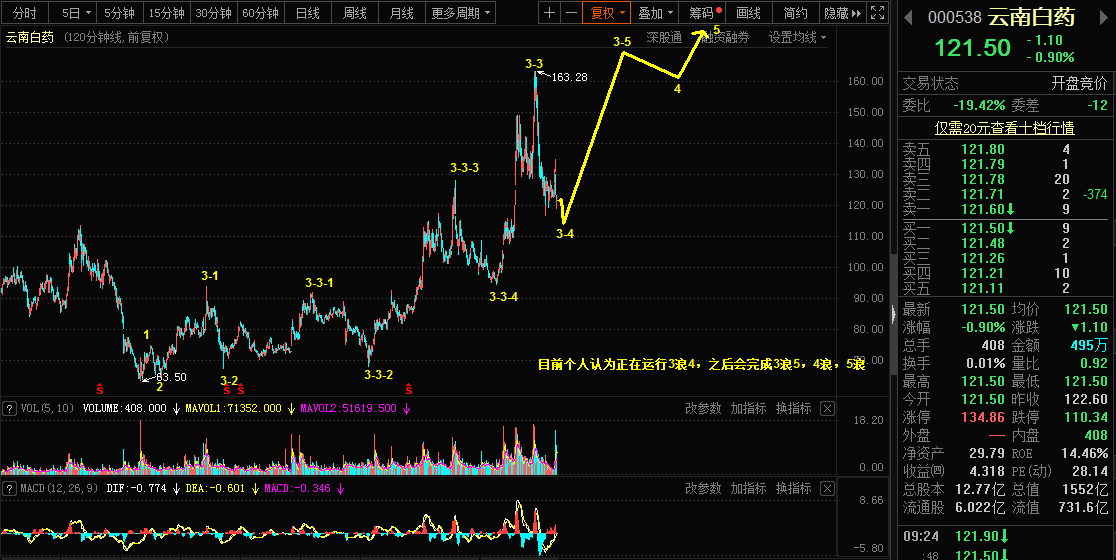Screen dimensions: 1116x560
Task: Click the 63.50 low price label
Action: coord(171,377)
